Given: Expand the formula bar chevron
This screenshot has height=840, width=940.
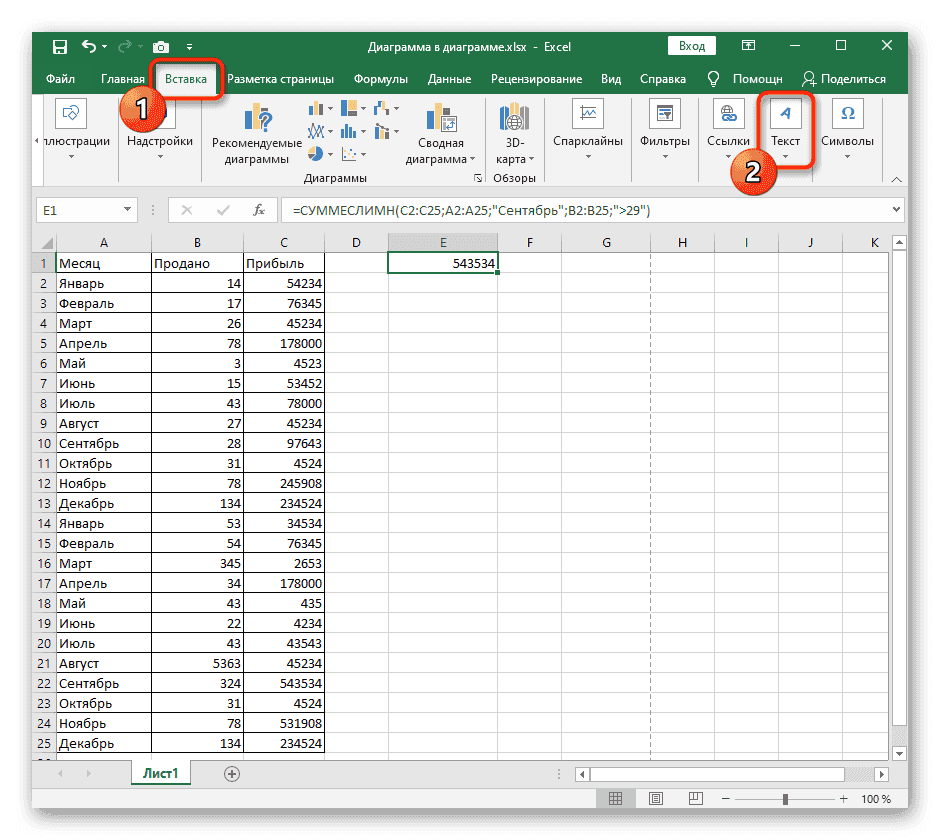Looking at the screenshot, I should point(896,210).
